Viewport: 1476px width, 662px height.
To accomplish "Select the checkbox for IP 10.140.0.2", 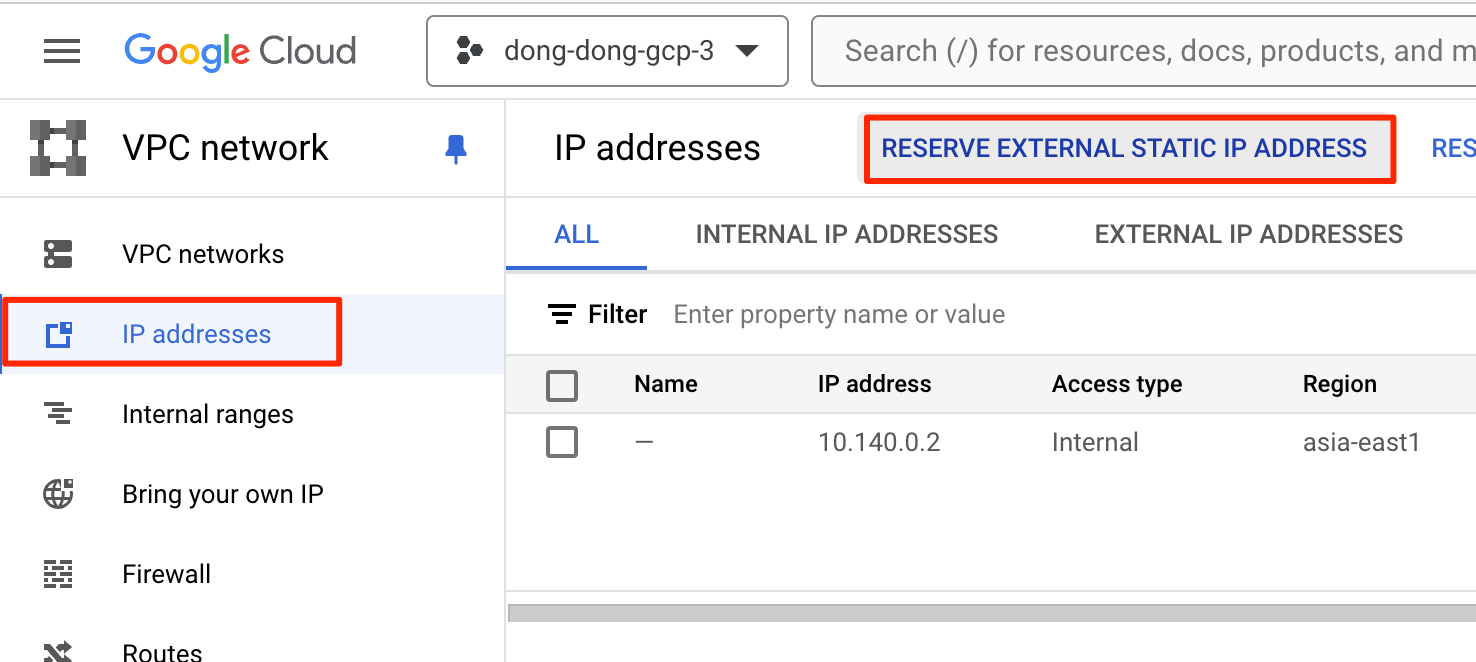I will pos(562,442).
